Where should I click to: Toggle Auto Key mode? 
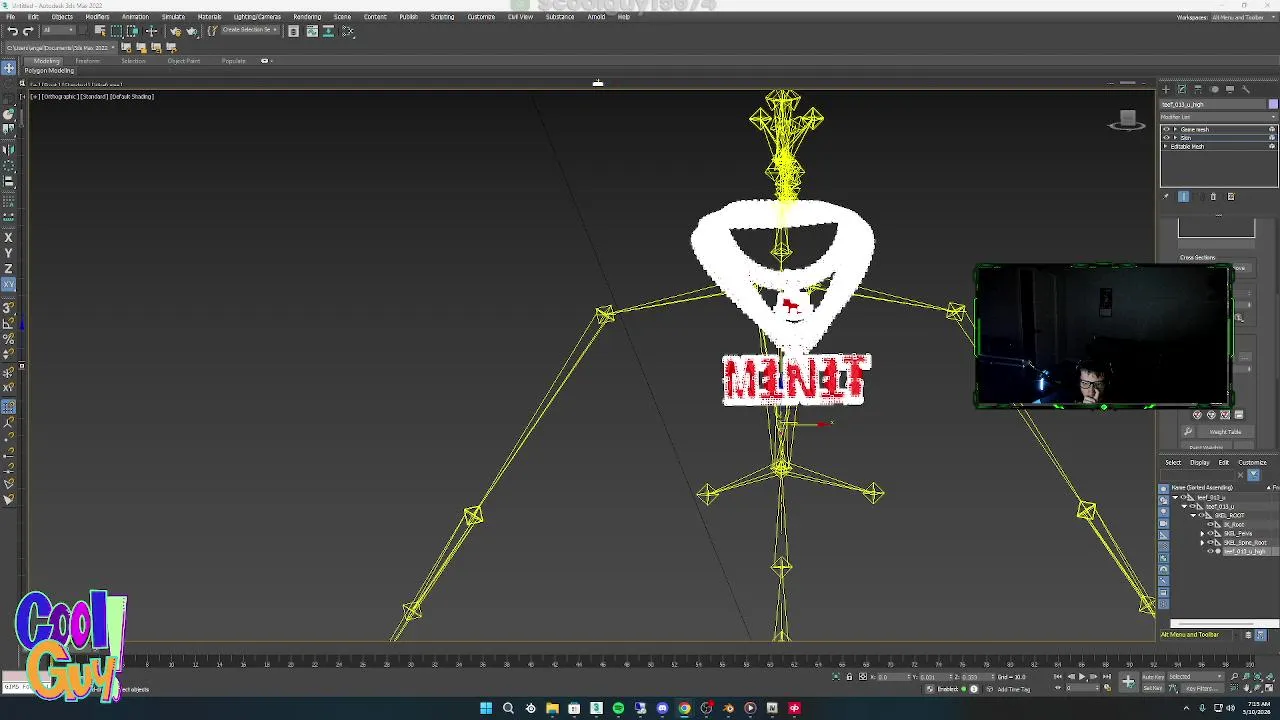tap(1153, 677)
